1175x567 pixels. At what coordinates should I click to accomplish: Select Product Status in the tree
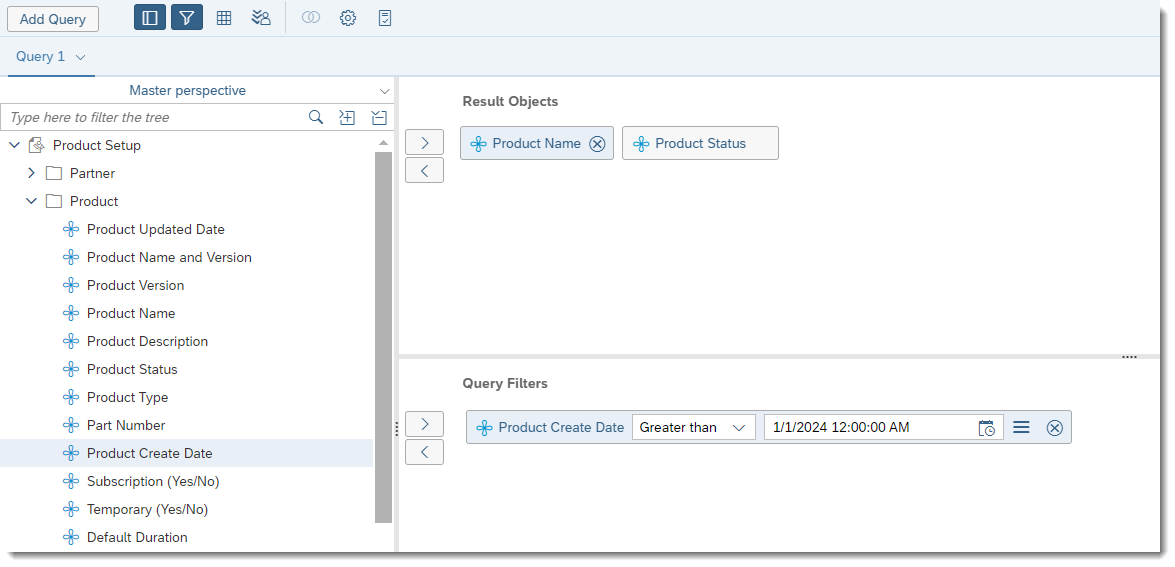(132, 370)
